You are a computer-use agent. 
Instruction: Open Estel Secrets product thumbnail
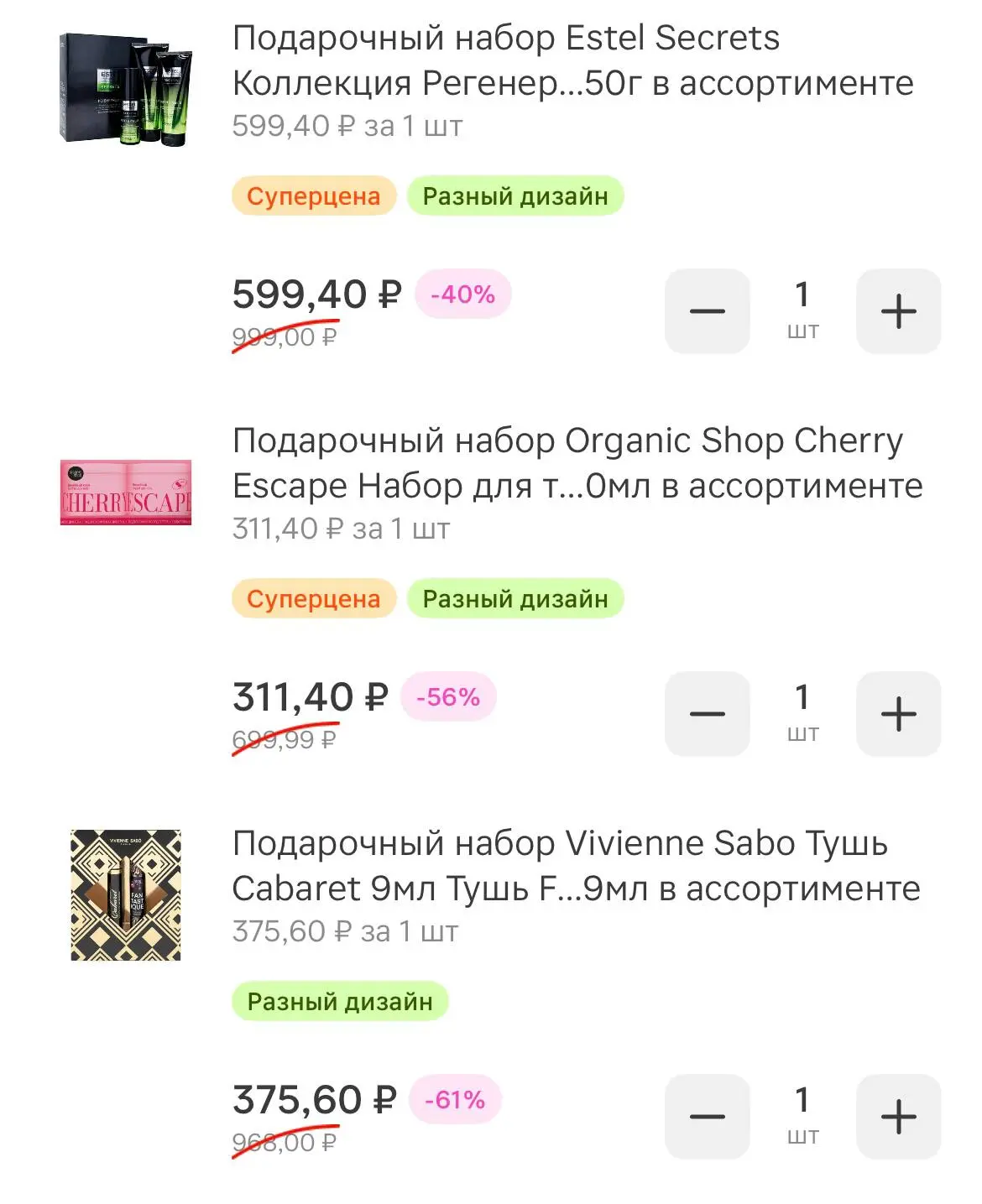coord(126,89)
